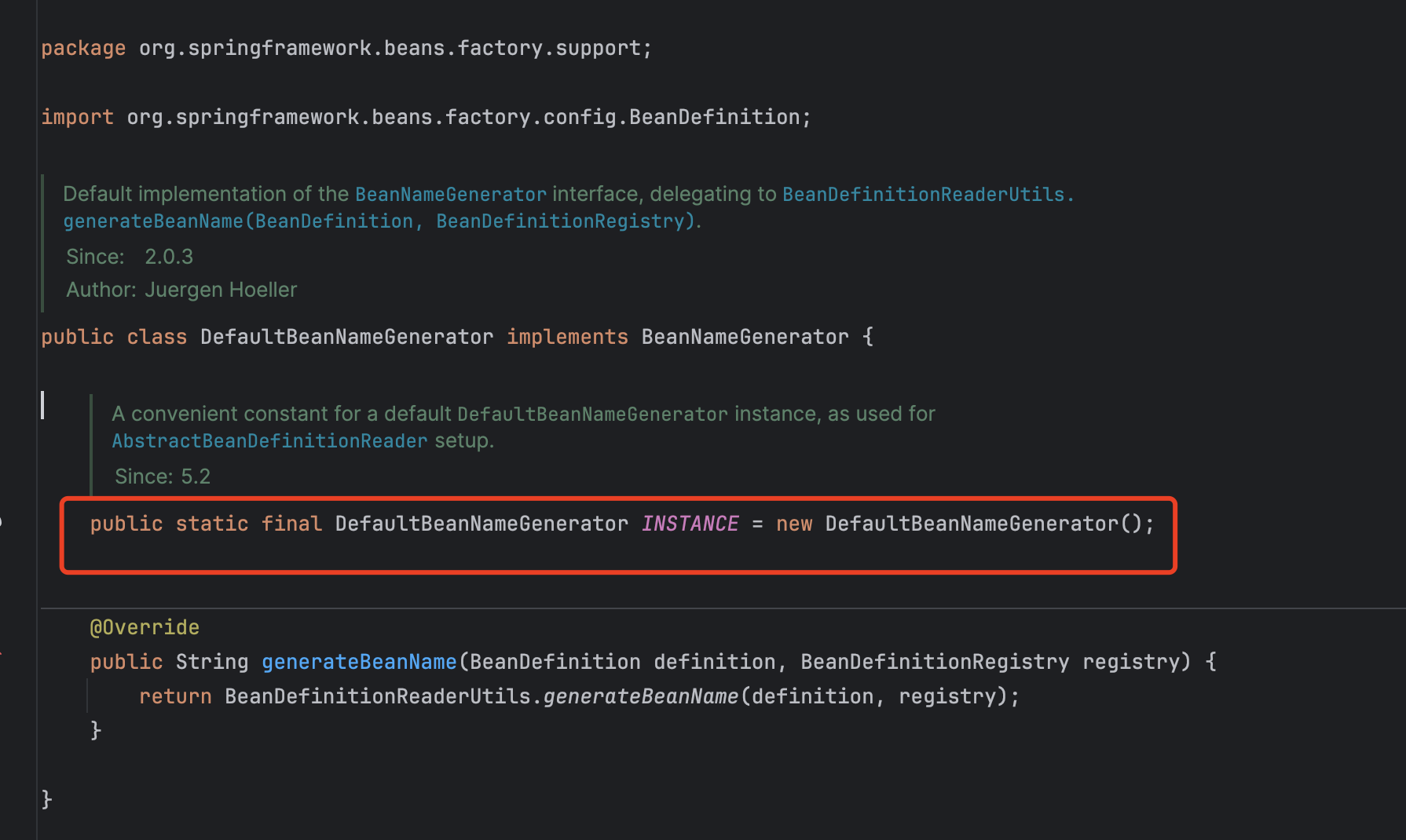The image size is (1406, 840).
Task: Click the INSTANCE constant name
Action: coord(690,524)
